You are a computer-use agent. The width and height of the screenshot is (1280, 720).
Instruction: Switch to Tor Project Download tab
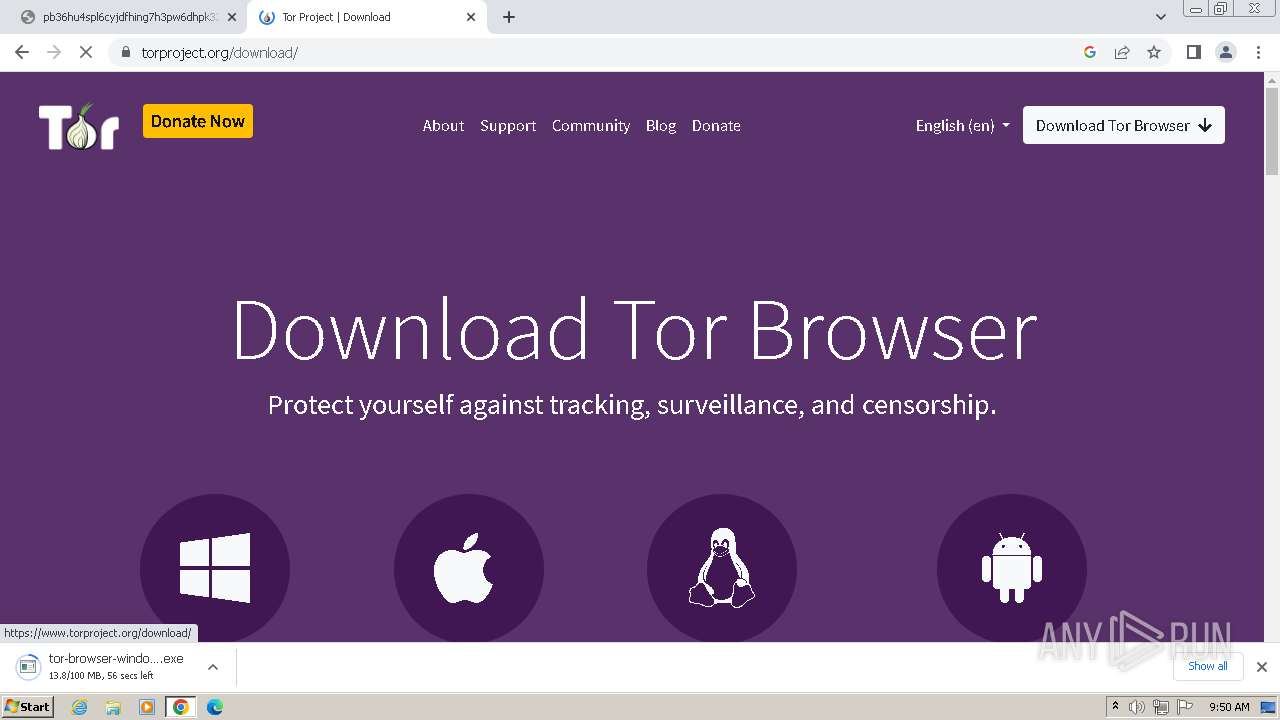(x=367, y=17)
